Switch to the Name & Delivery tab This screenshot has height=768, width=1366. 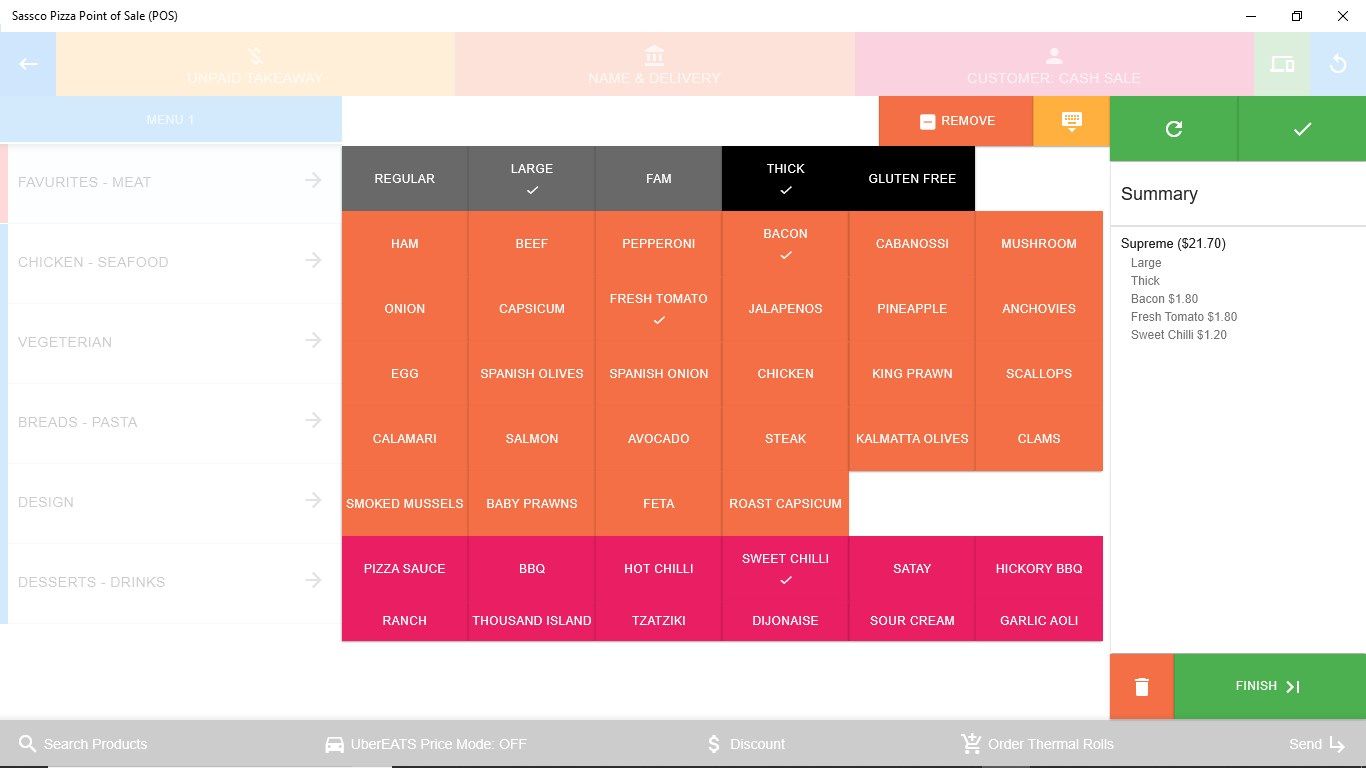pyautogui.click(x=655, y=64)
